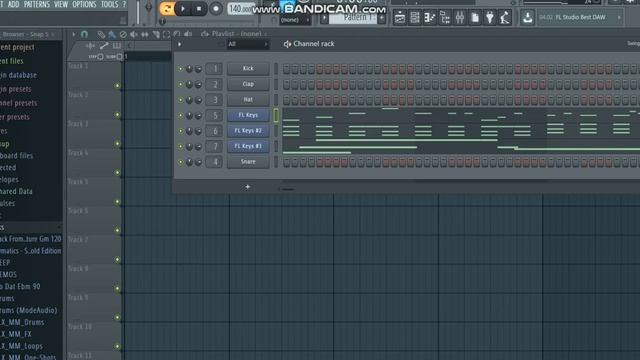Open the Browser toolbar icon
The height and width of the screenshot is (360, 640).
point(445,18)
